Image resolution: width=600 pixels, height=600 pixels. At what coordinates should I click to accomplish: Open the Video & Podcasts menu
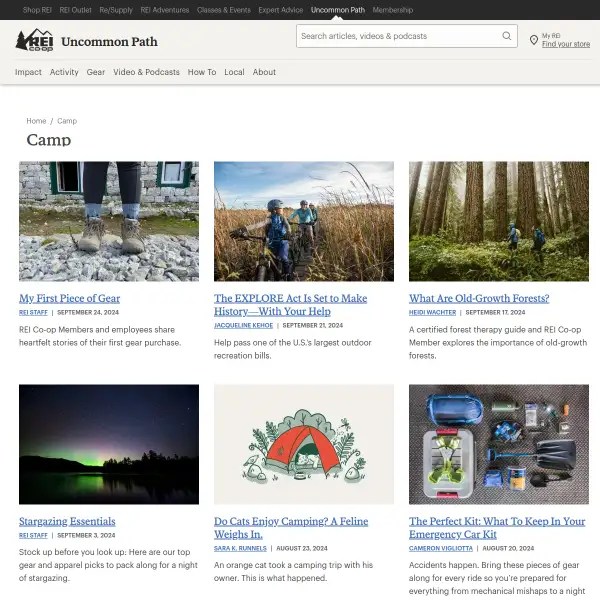coord(146,72)
